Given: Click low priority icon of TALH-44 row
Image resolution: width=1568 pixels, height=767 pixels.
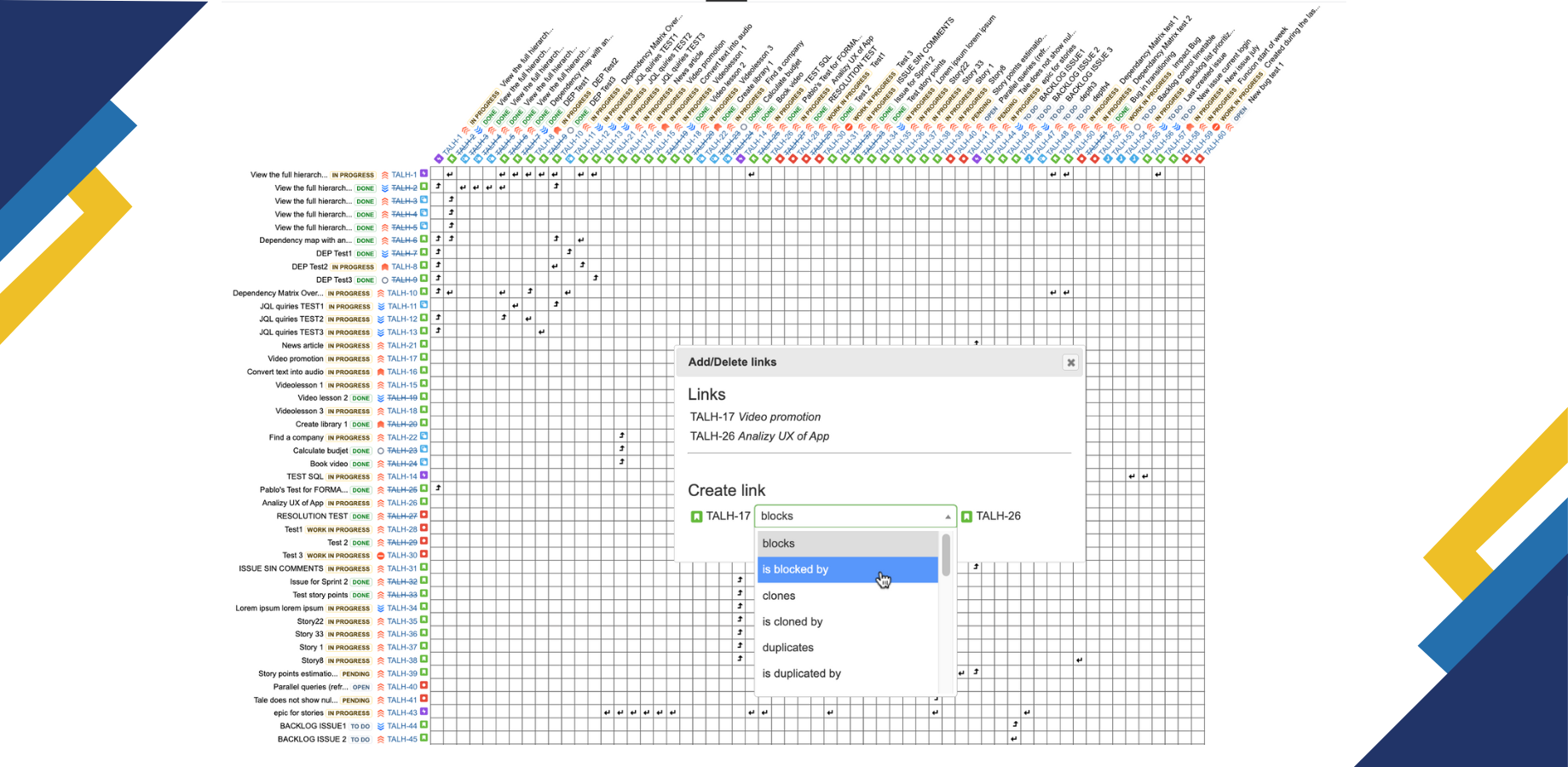Looking at the screenshot, I should 380,726.
